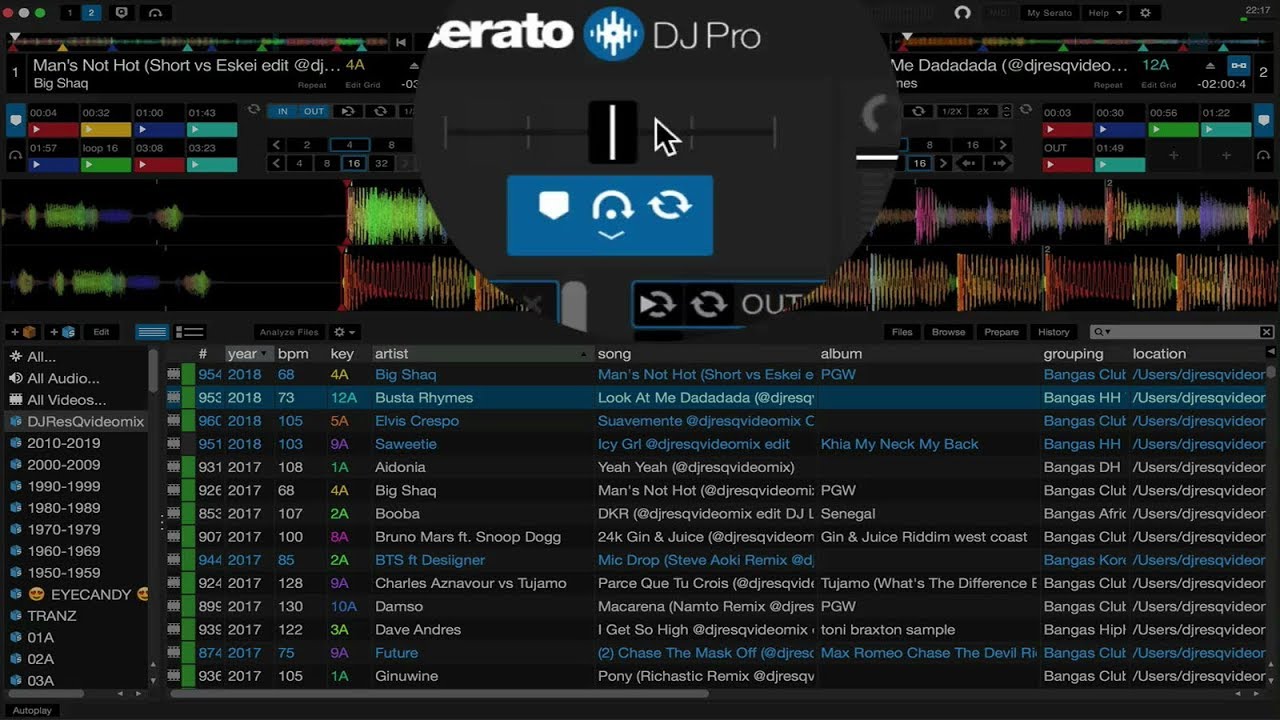Toggle Autoplay at the bottom
The height and width of the screenshot is (720, 1280).
[32, 710]
